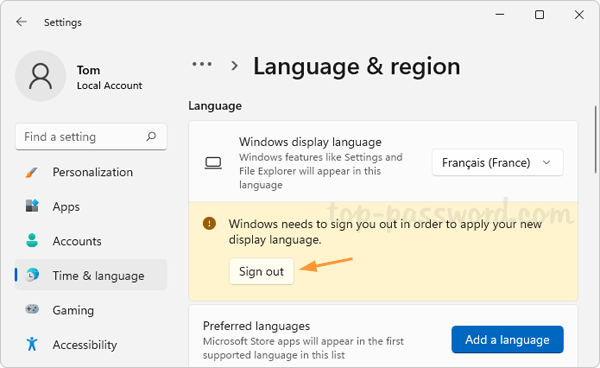
Task: Click the Accounts person icon
Action: pyautogui.click(x=32, y=240)
